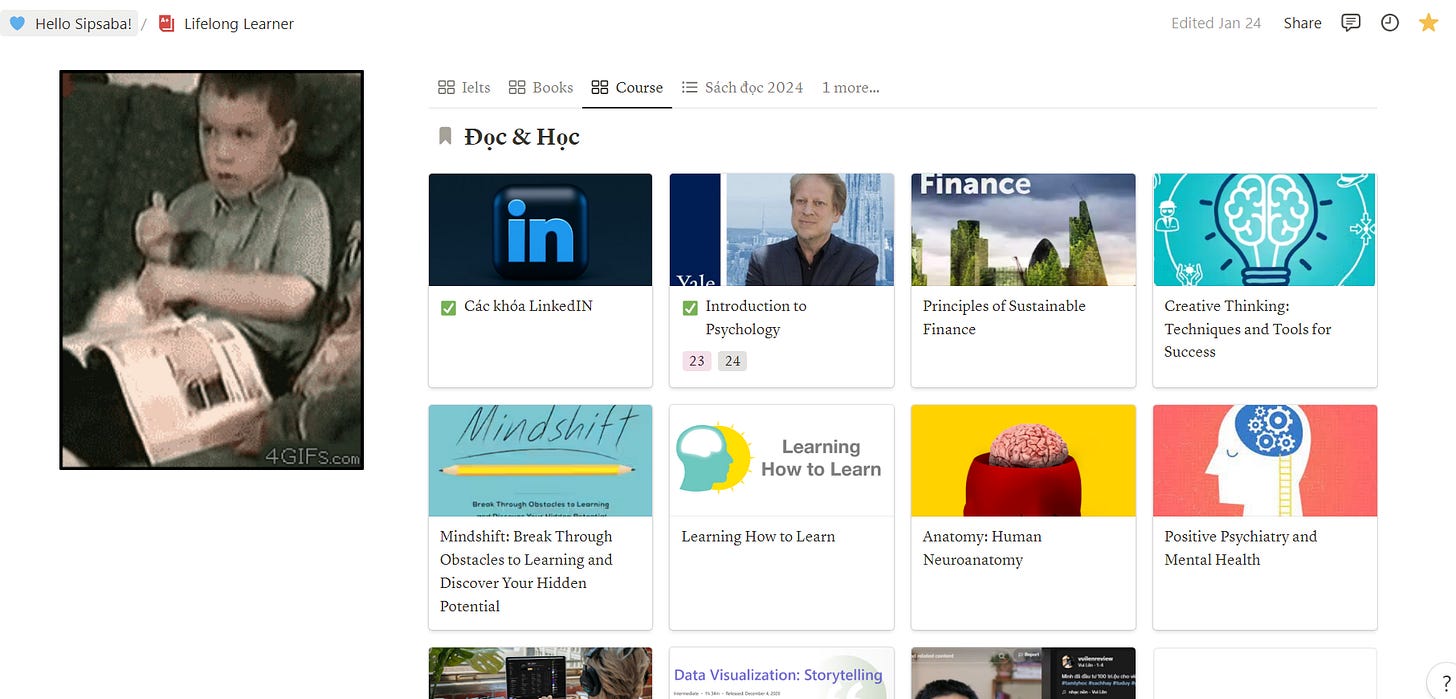Click the boy reading GIF image
1456x699 pixels.
212,270
